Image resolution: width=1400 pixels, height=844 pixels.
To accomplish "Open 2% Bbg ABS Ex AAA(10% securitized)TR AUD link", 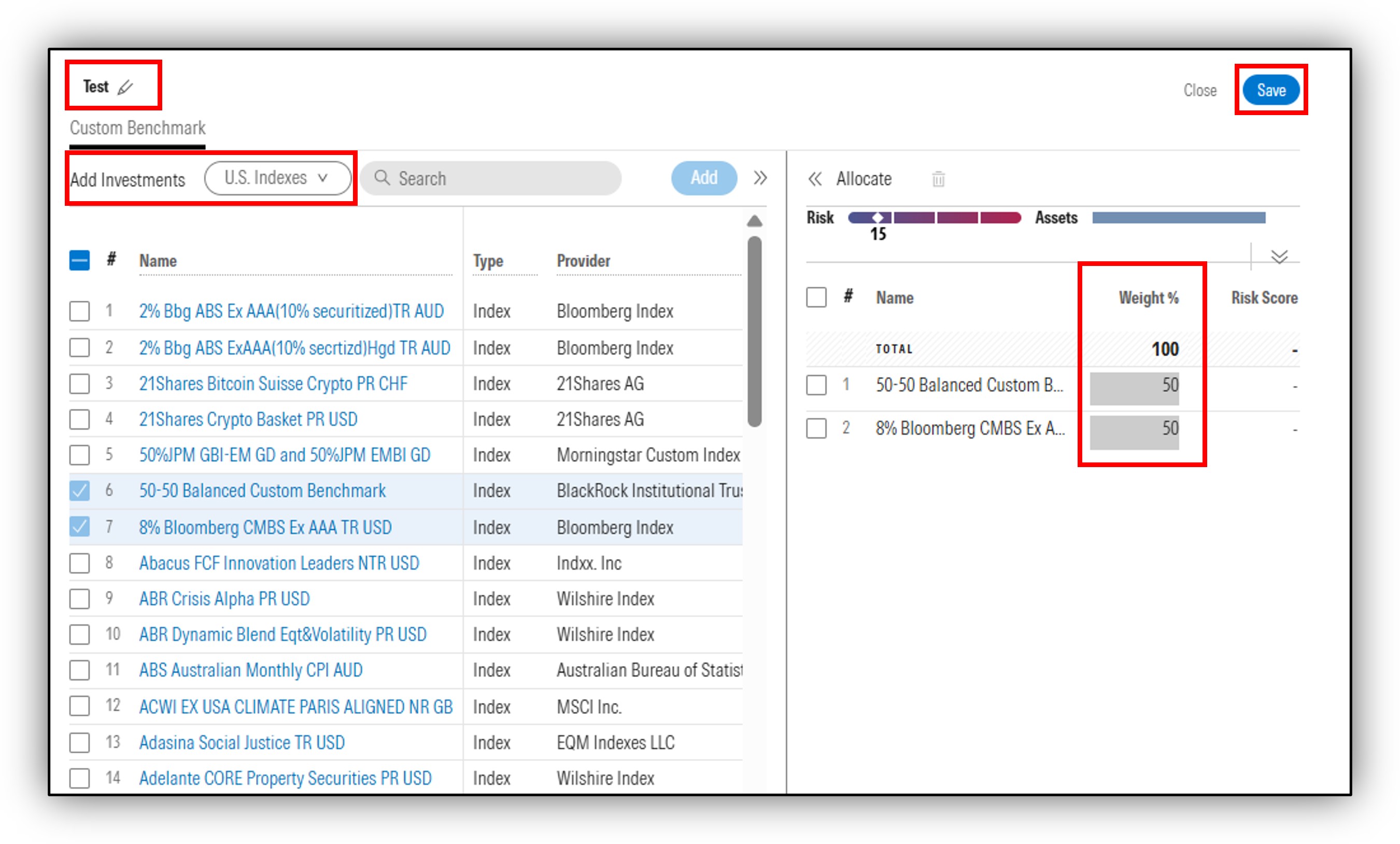I will coord(291,311).
